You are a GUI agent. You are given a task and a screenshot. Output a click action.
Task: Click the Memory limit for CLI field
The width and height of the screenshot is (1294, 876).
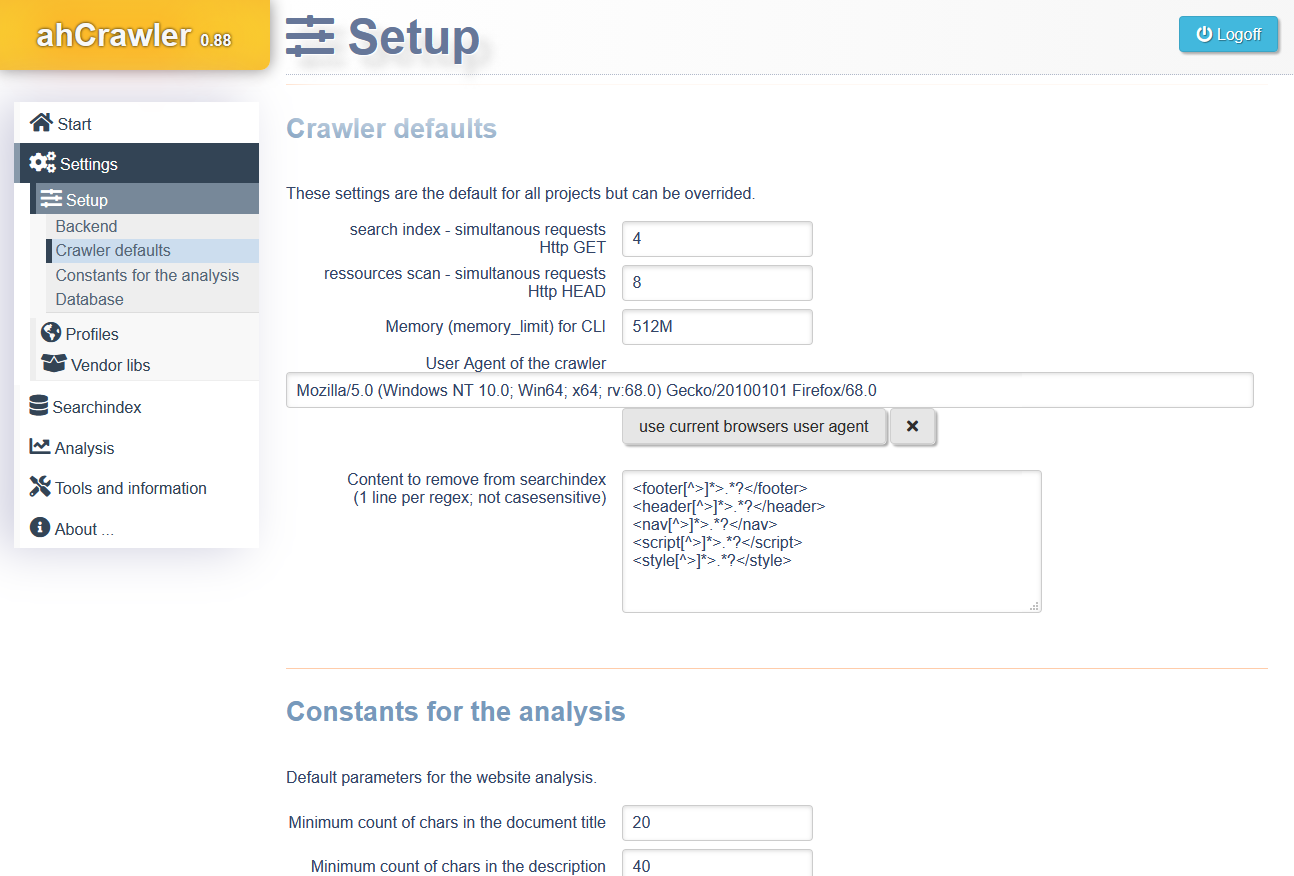(x=717, y=327)
